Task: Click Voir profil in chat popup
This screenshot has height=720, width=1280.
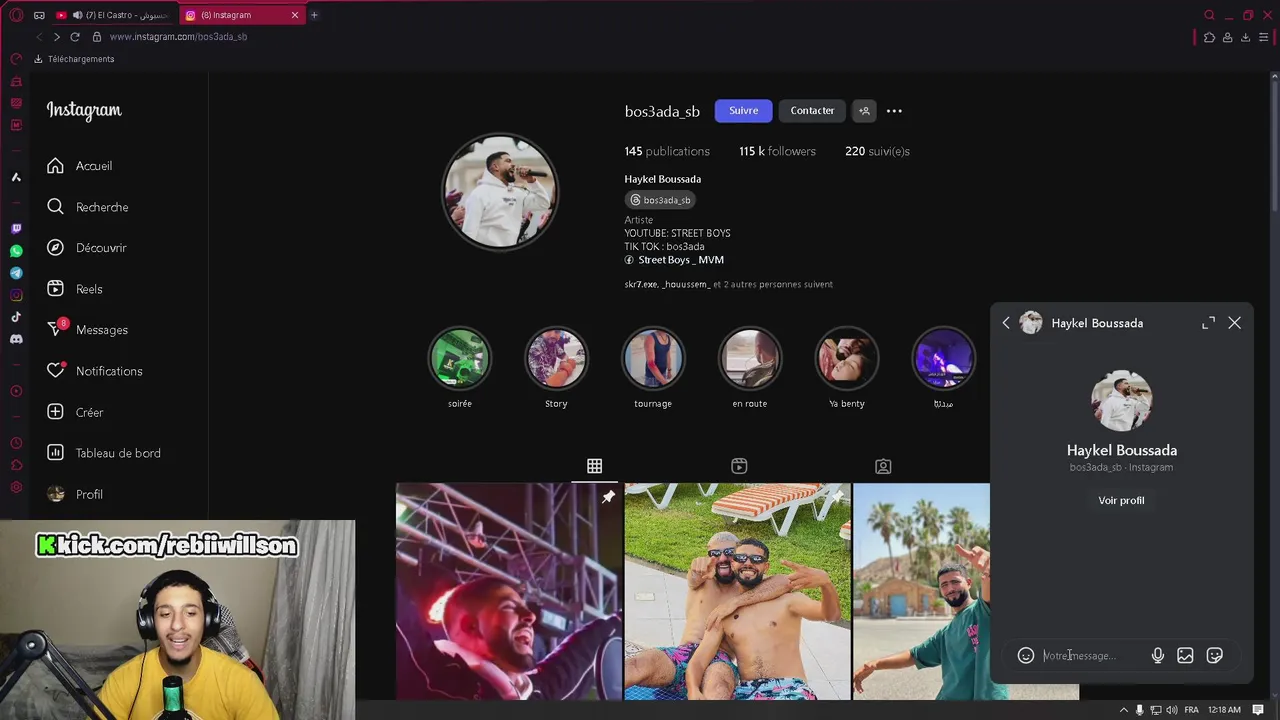Action: pos(1121,500)
